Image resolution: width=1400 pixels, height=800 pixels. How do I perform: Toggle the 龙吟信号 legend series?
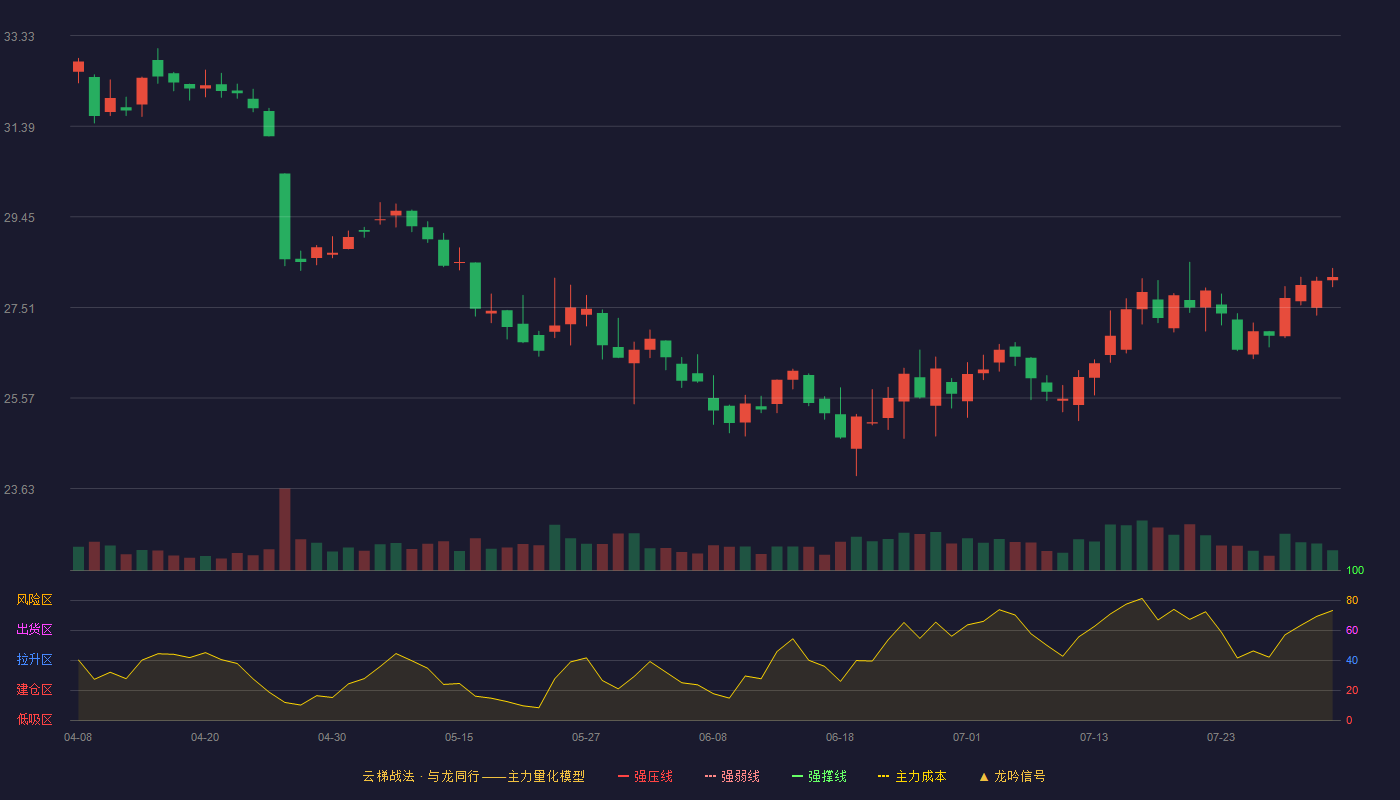1011,776
